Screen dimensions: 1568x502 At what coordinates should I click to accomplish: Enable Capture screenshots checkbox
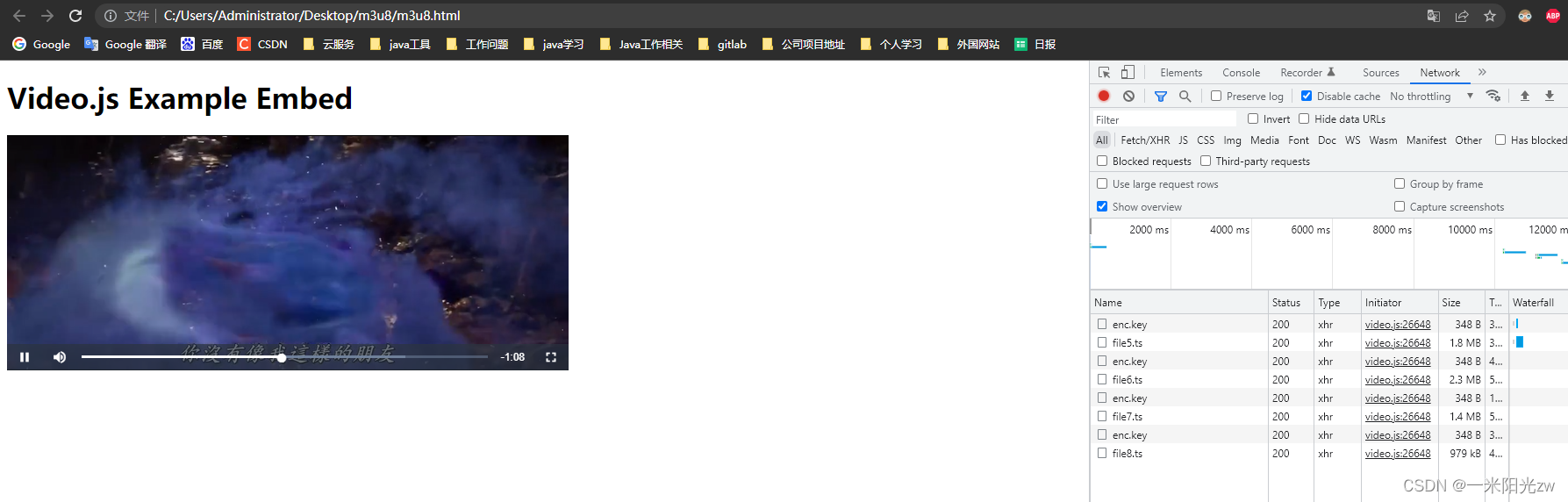coord(1400,206)
